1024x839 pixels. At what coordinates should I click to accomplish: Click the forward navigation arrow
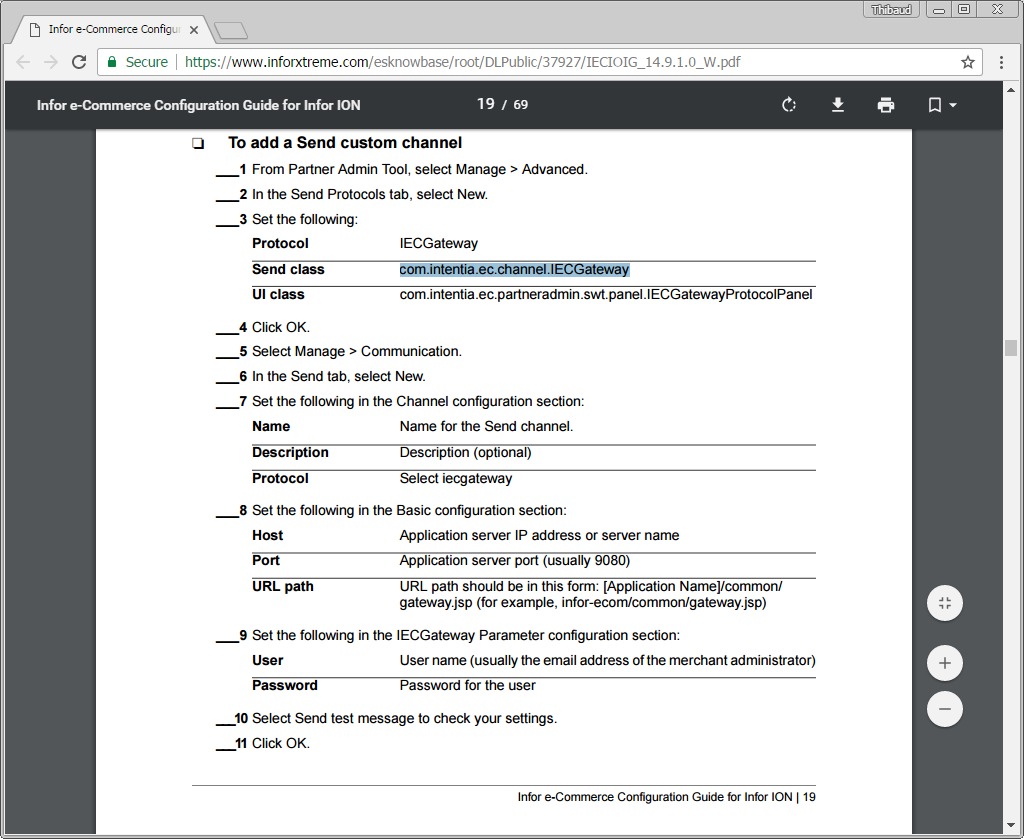coord(51,62)
